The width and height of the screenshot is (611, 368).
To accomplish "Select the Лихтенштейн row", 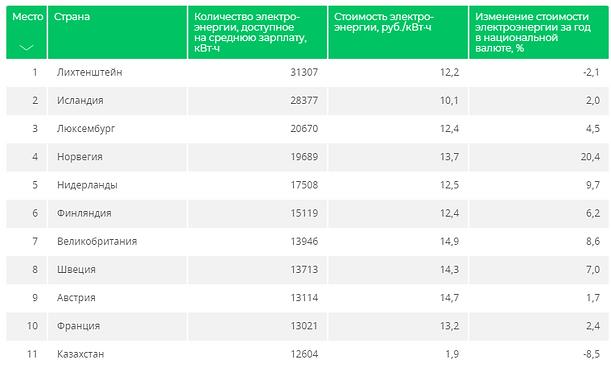I will pos(307,73).
